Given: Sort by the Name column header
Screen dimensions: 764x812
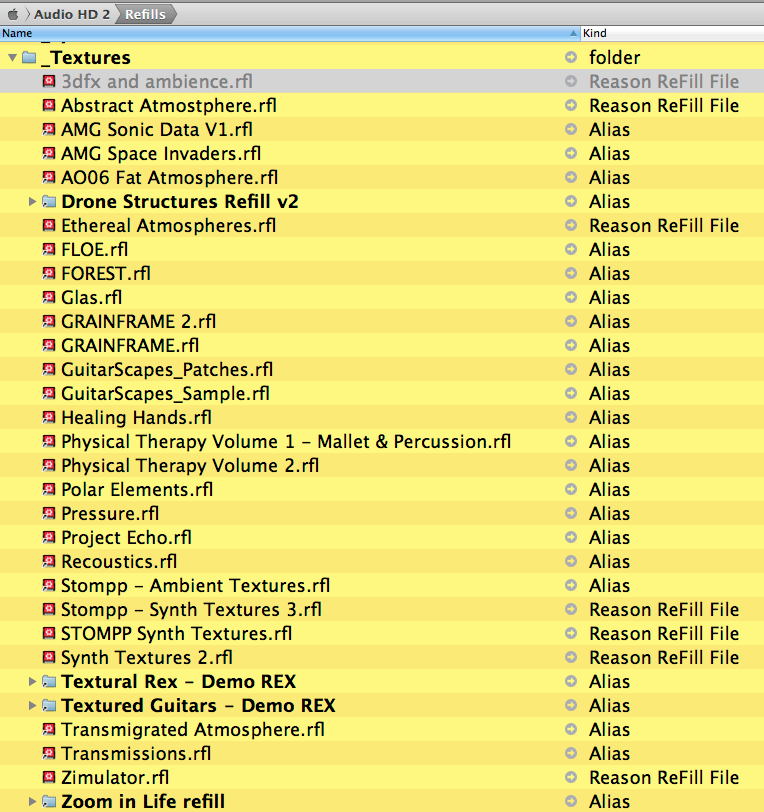Looking at the screenshot, I should click(290, 33).
